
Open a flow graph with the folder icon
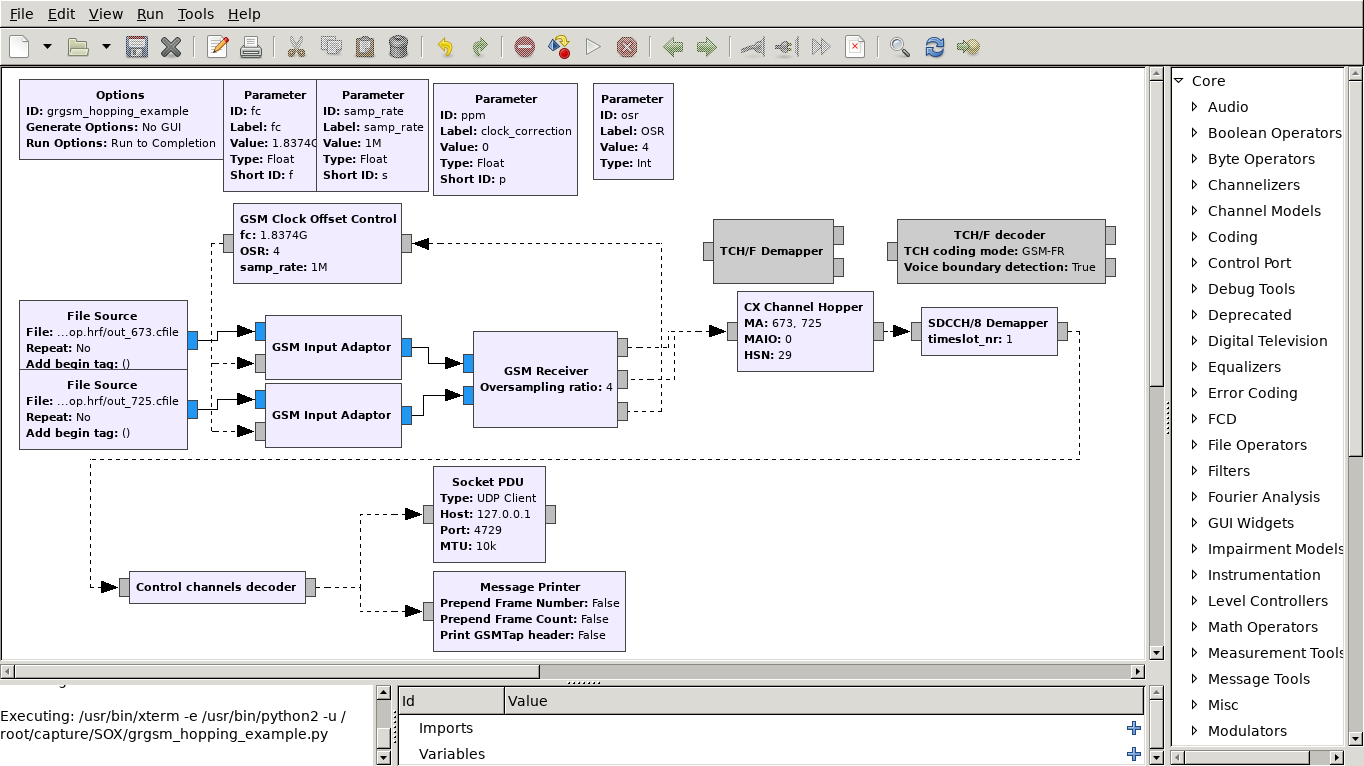pos(78,46)
